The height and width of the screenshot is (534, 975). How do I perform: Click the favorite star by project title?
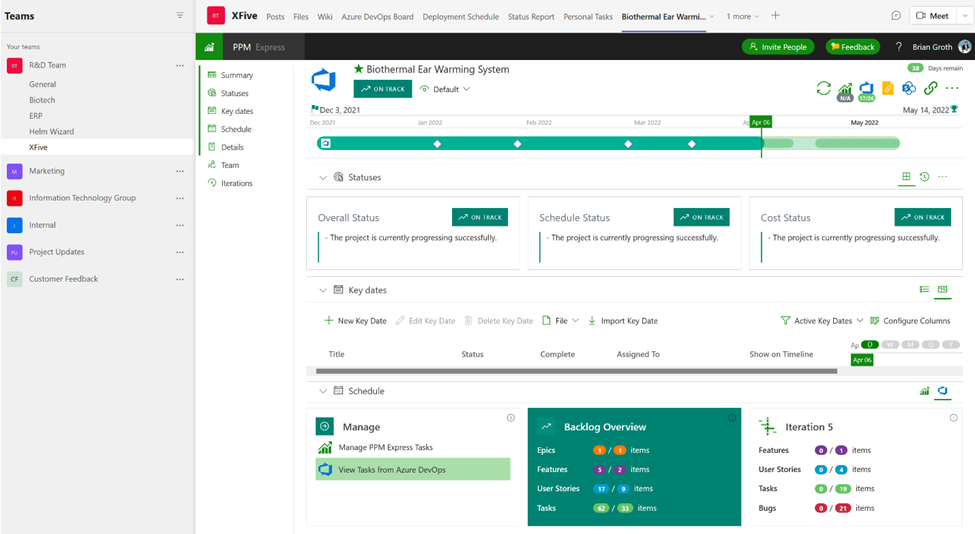[x=358, y=69]
